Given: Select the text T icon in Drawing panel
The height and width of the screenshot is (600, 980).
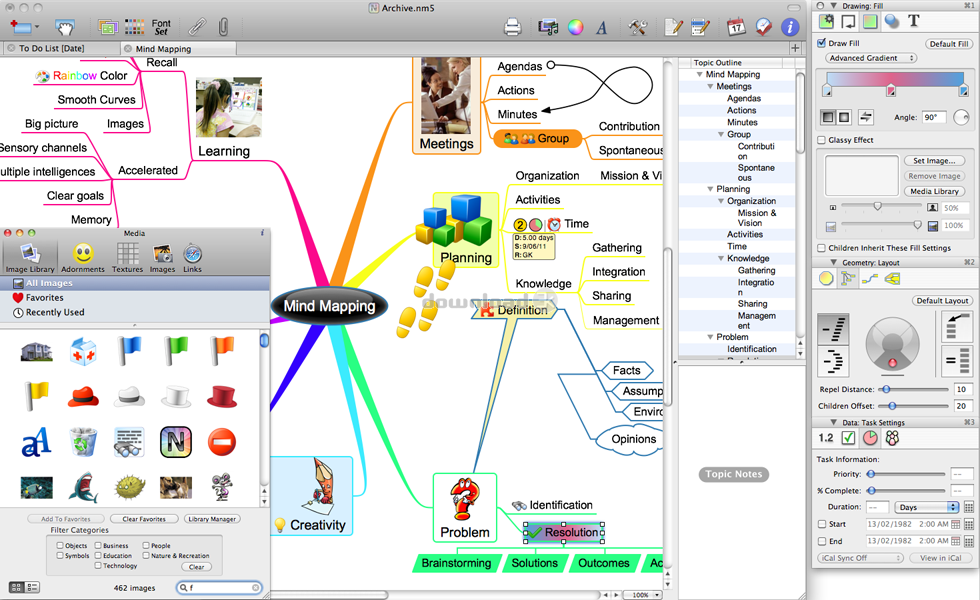Looking at the screenshot, I should pos(913,21).
